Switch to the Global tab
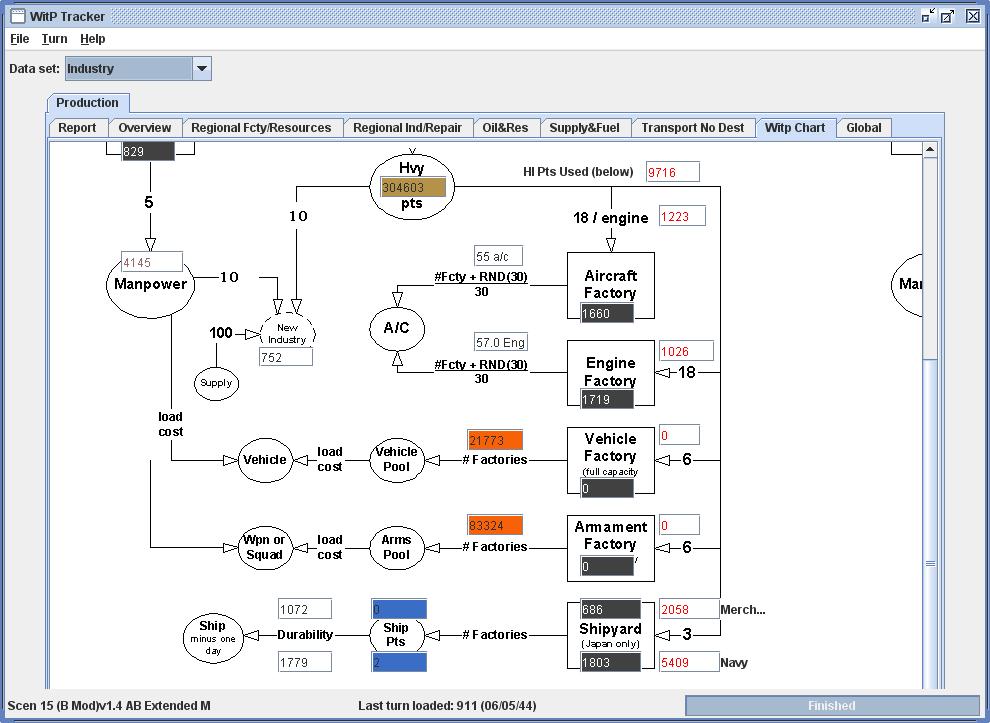 [x=864, y=128]
